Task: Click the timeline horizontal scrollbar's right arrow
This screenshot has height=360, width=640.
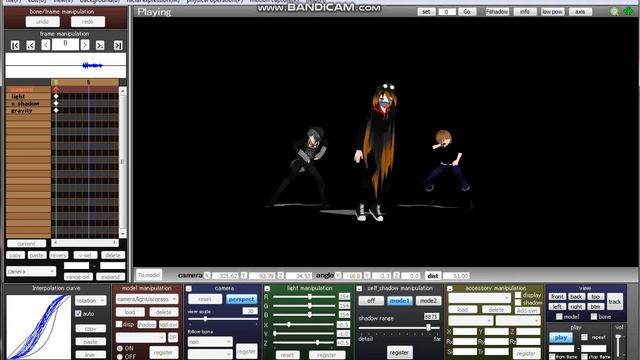Action: (115, 243)
